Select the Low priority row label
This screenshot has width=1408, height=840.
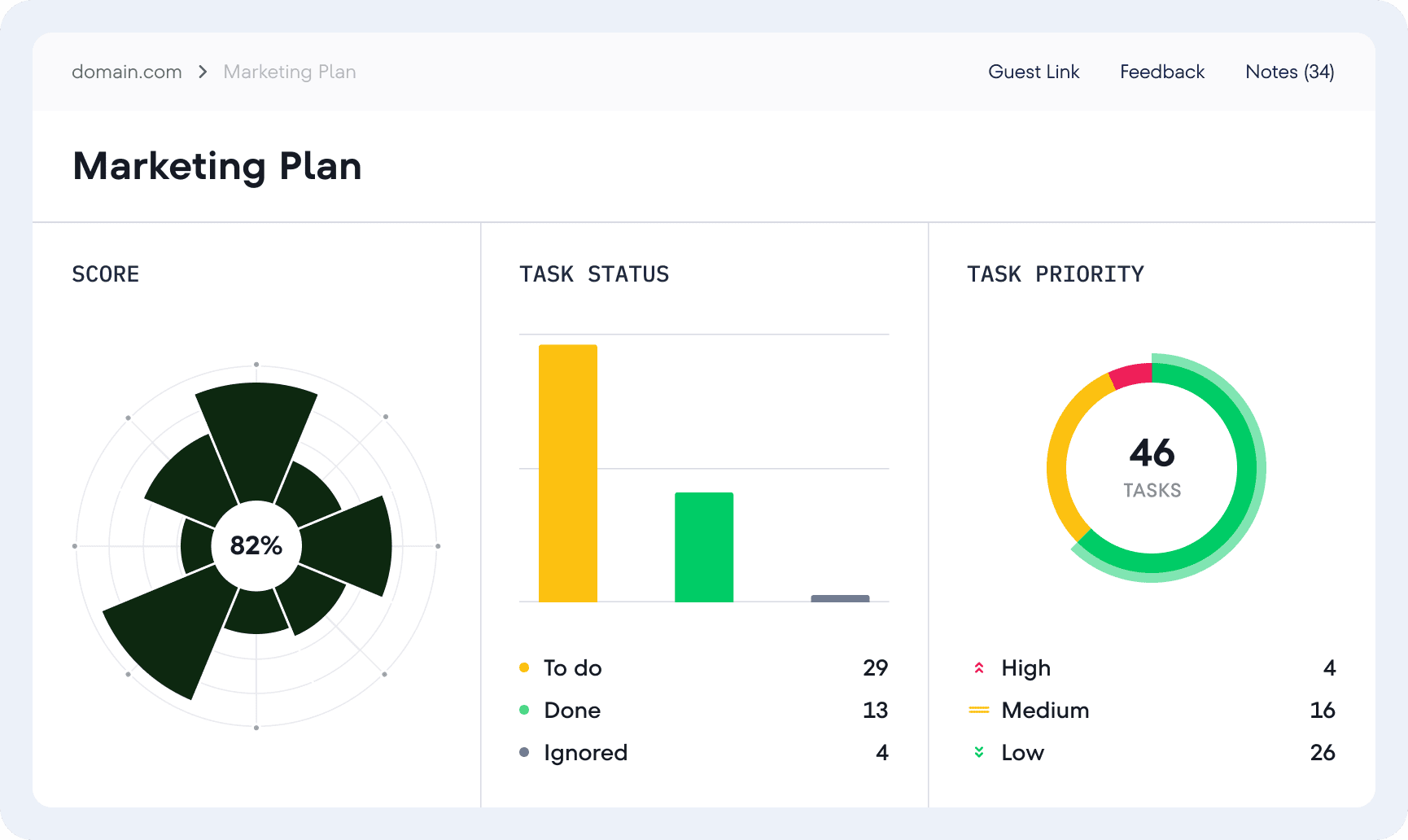pyautogui.click(x=1022, y=753)
